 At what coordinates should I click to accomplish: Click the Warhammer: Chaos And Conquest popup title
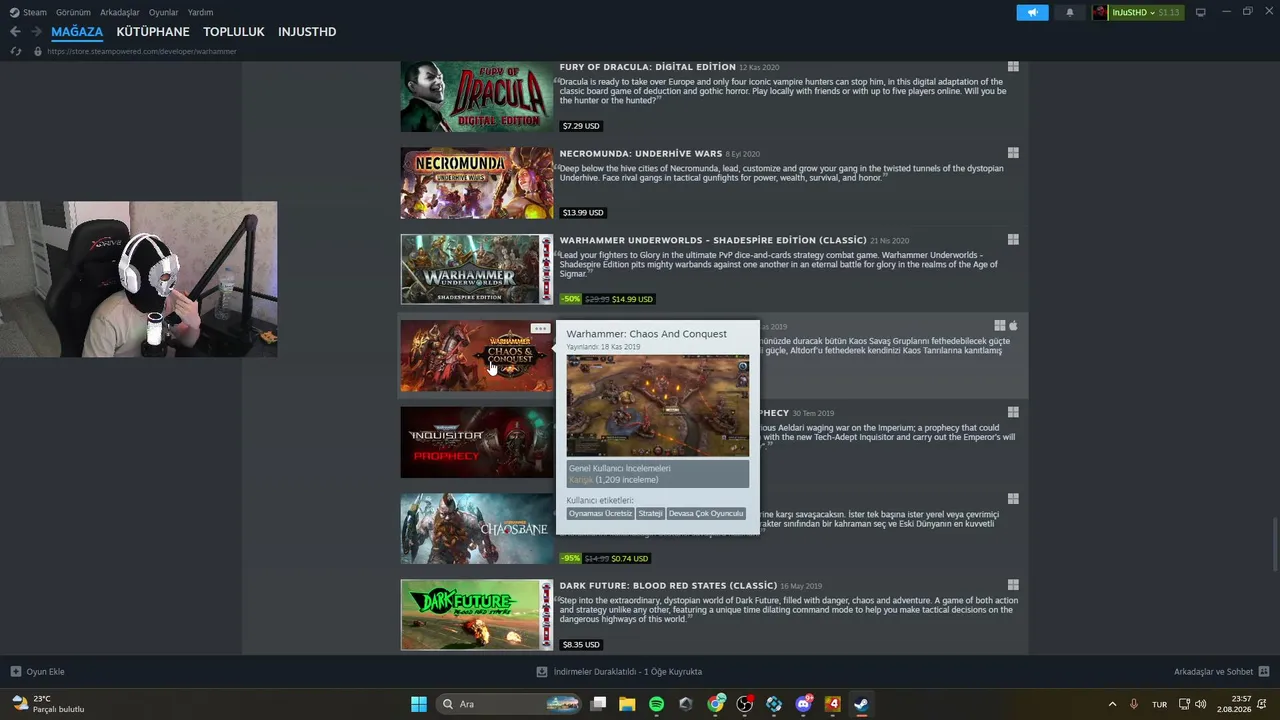(x=646, y=334)
